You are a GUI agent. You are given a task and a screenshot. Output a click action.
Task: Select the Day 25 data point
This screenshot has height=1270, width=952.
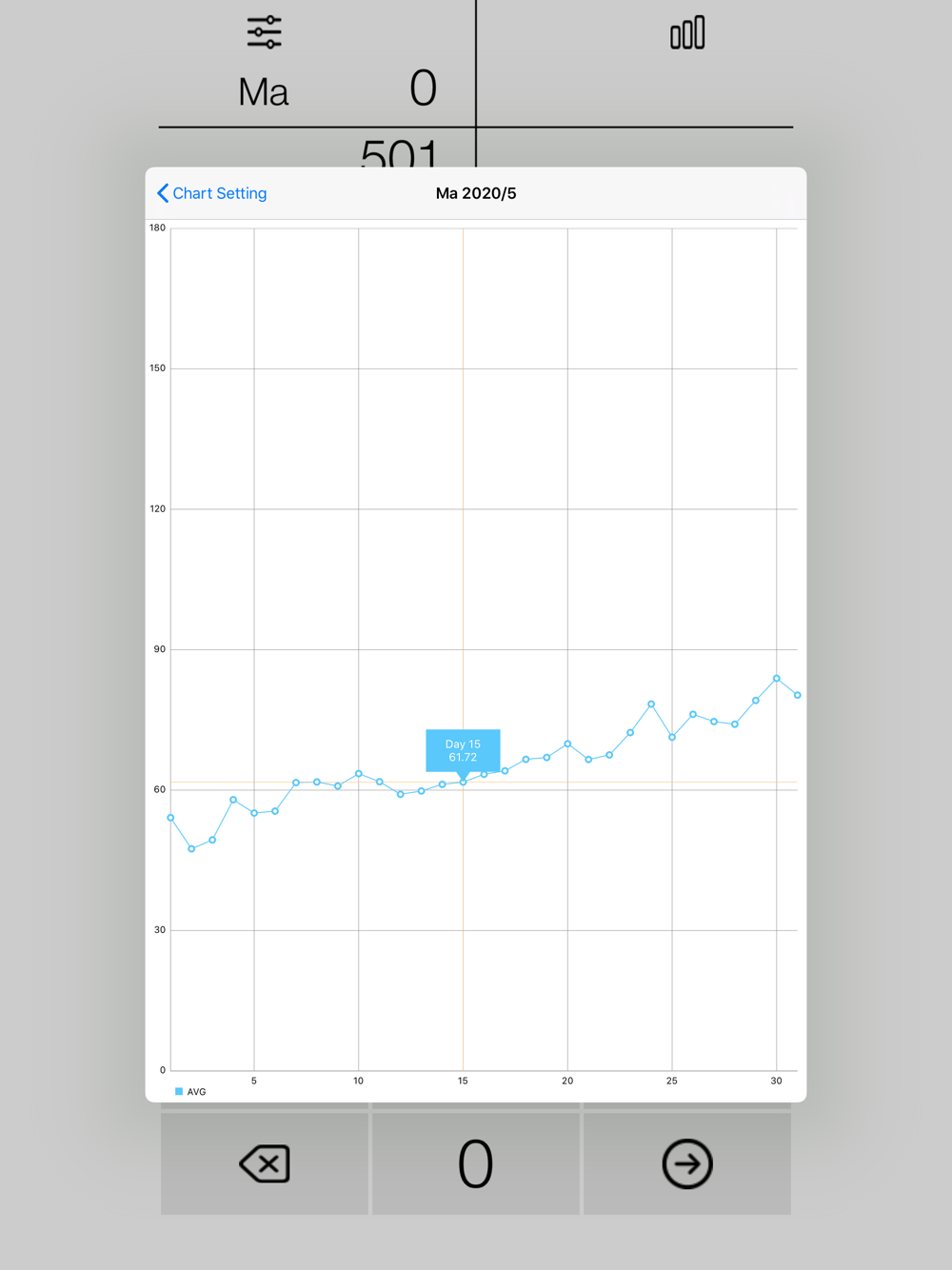(672, 737)
